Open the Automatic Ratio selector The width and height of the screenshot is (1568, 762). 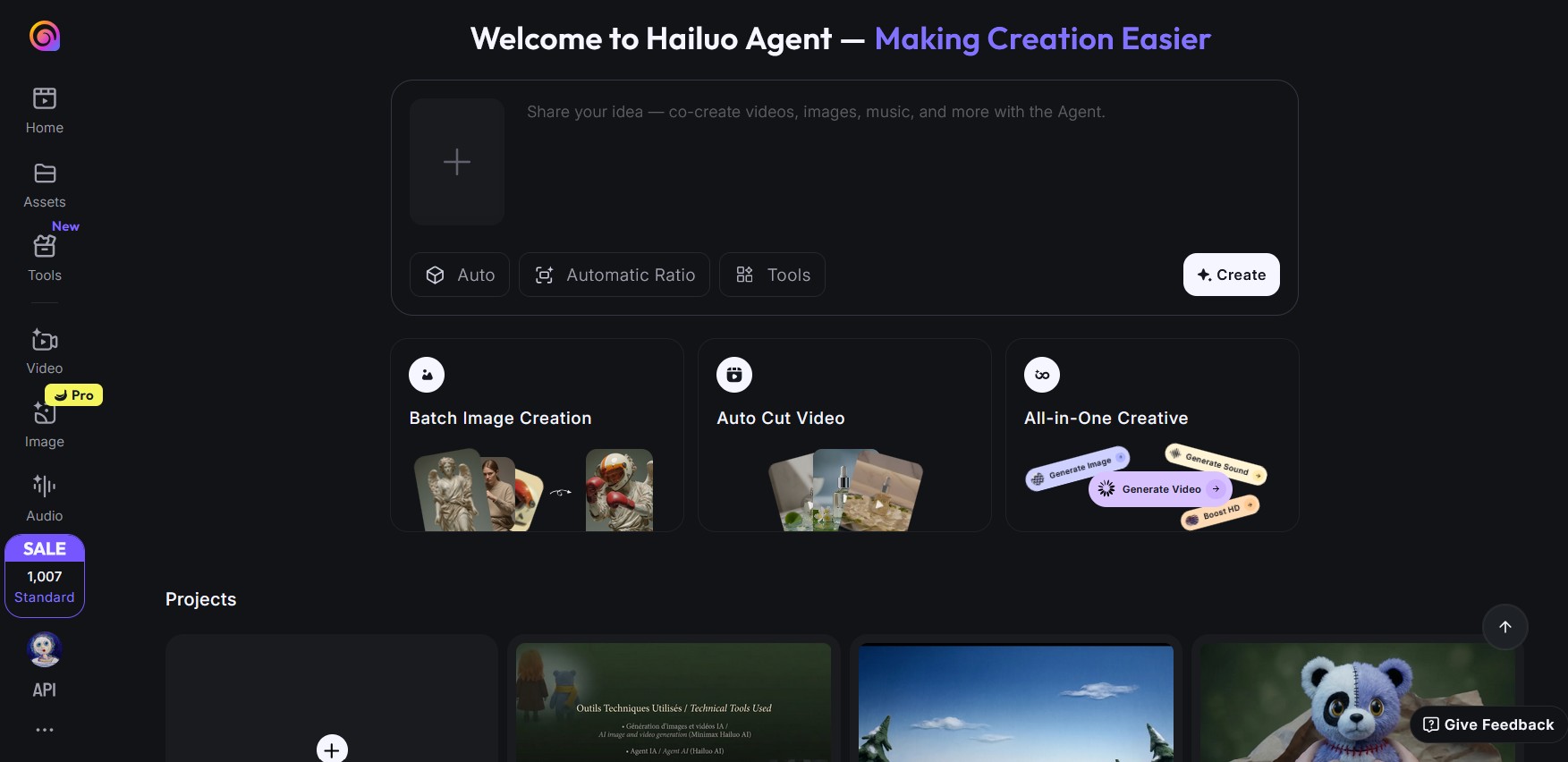click(x=614, y=275)
